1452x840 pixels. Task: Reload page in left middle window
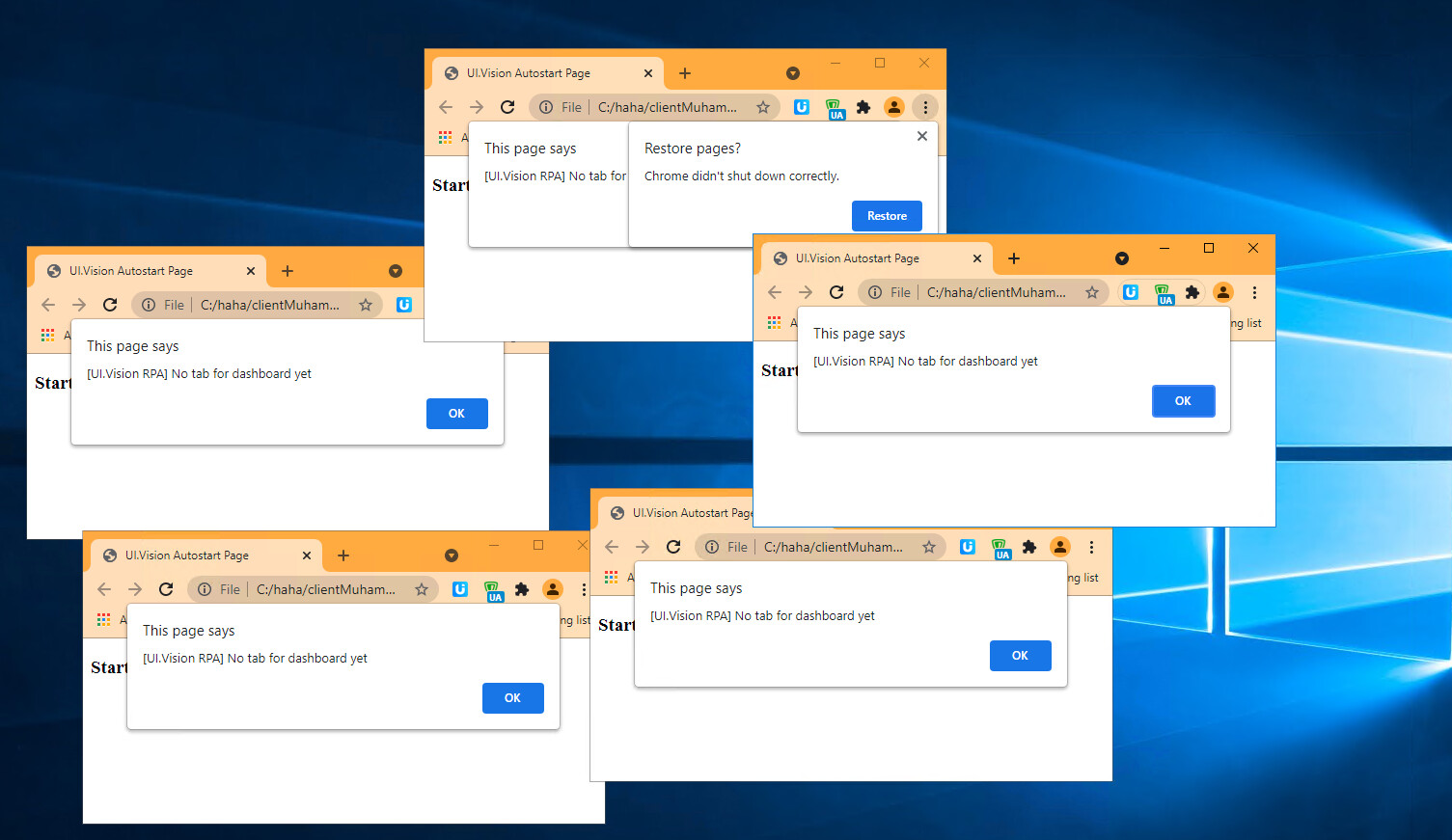(110, 305)
